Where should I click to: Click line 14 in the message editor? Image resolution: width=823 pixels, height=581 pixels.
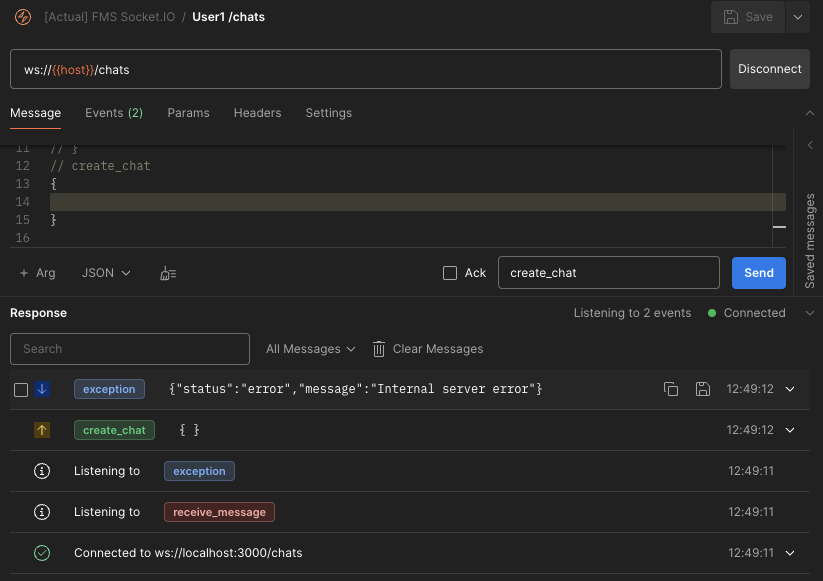coord(417,202)
